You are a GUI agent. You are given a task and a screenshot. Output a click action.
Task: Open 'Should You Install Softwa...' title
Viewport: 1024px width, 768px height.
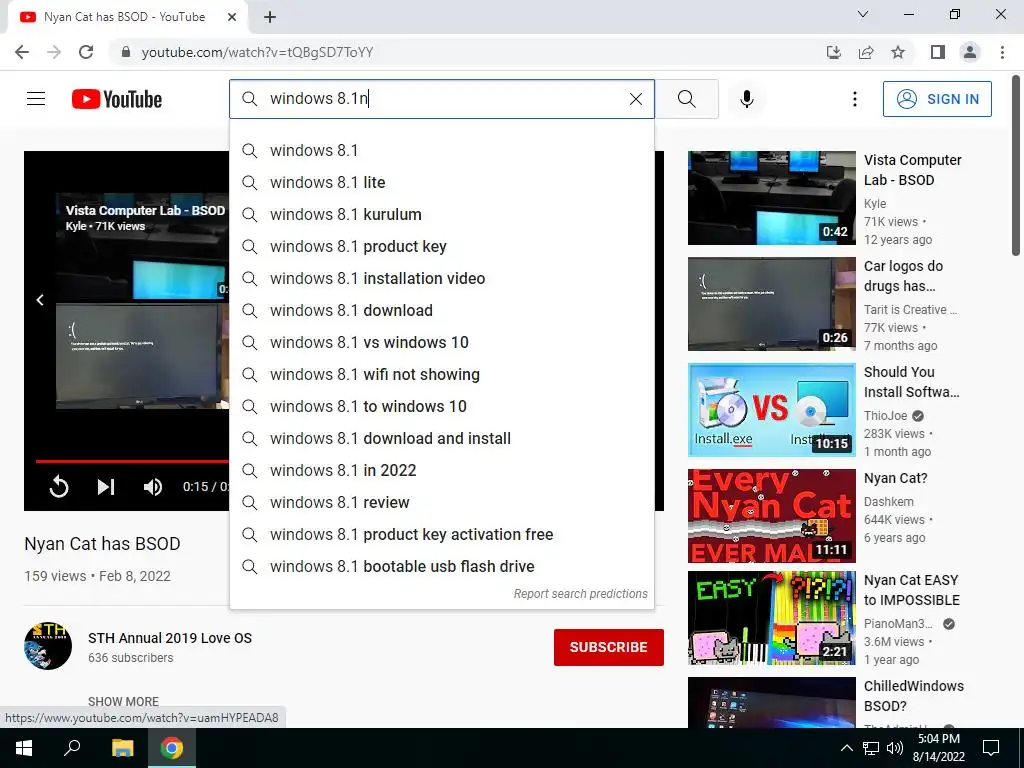[912, 382]
